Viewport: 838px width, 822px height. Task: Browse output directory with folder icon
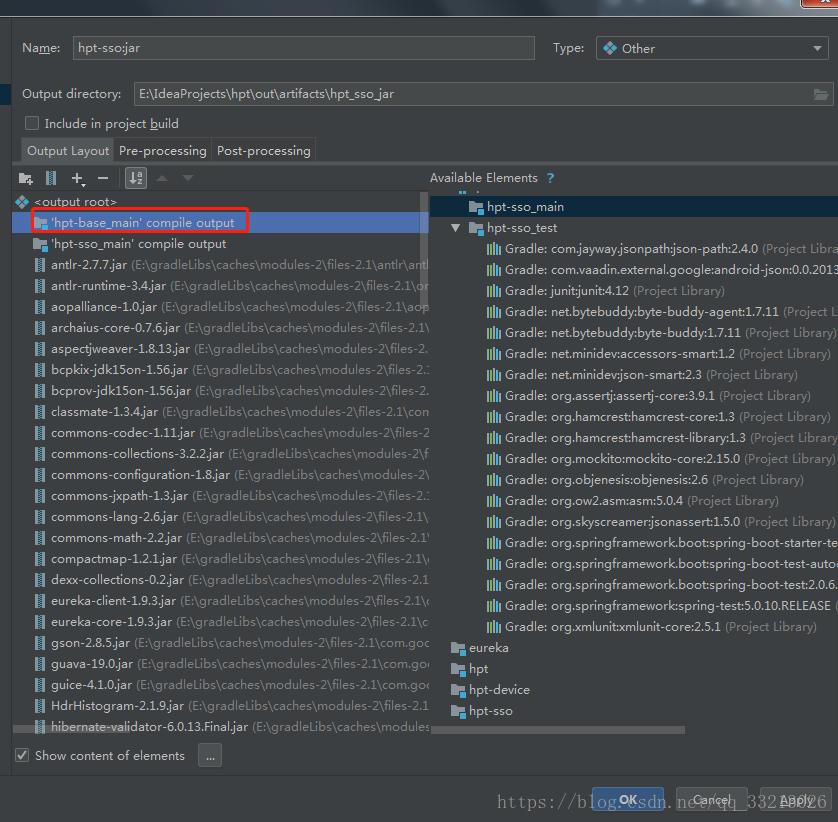tap(821, 95)
